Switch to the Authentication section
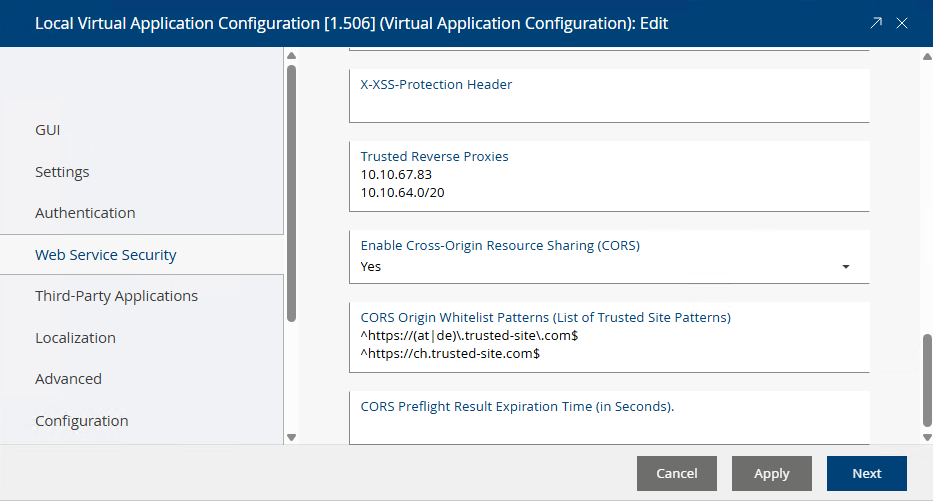Screen dimensions: 933x502 click(x=85, y=213)
